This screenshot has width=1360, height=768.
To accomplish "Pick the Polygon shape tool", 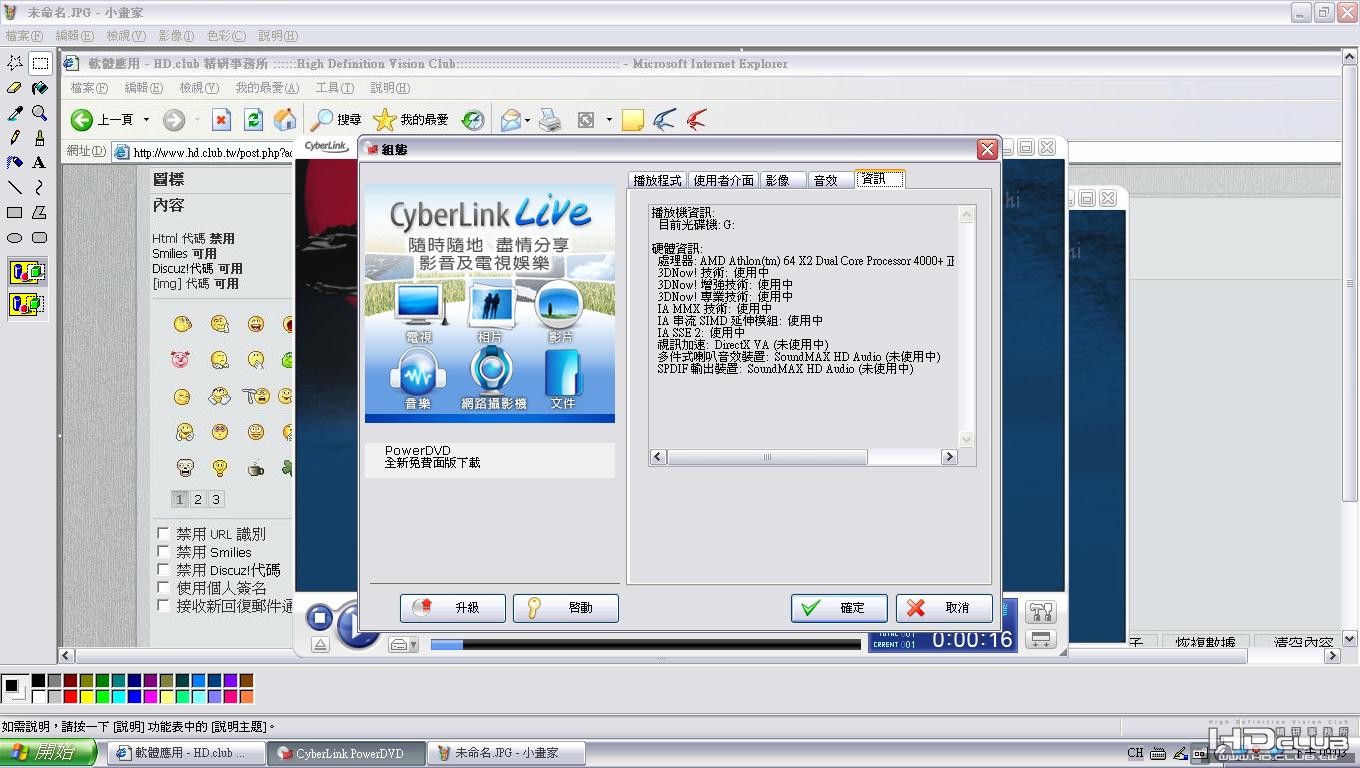I will tap(40, 212).
